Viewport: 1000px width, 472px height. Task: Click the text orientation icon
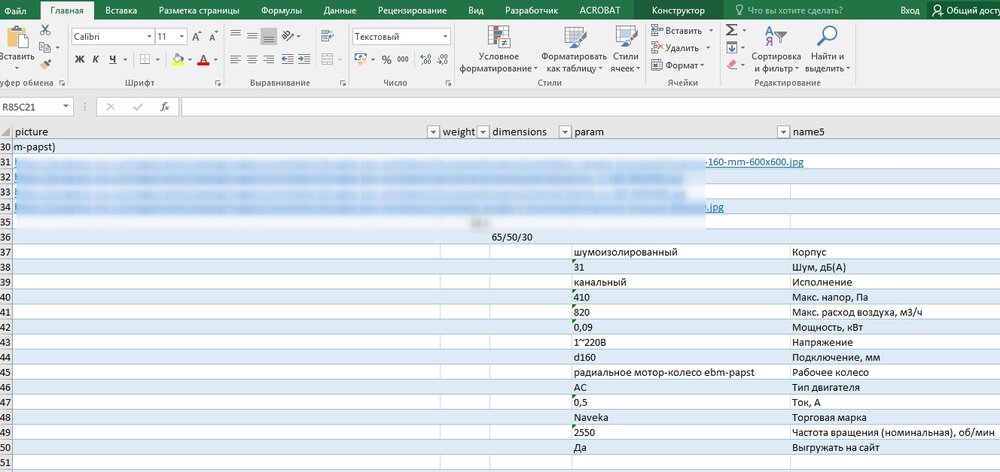click(288, 36)
